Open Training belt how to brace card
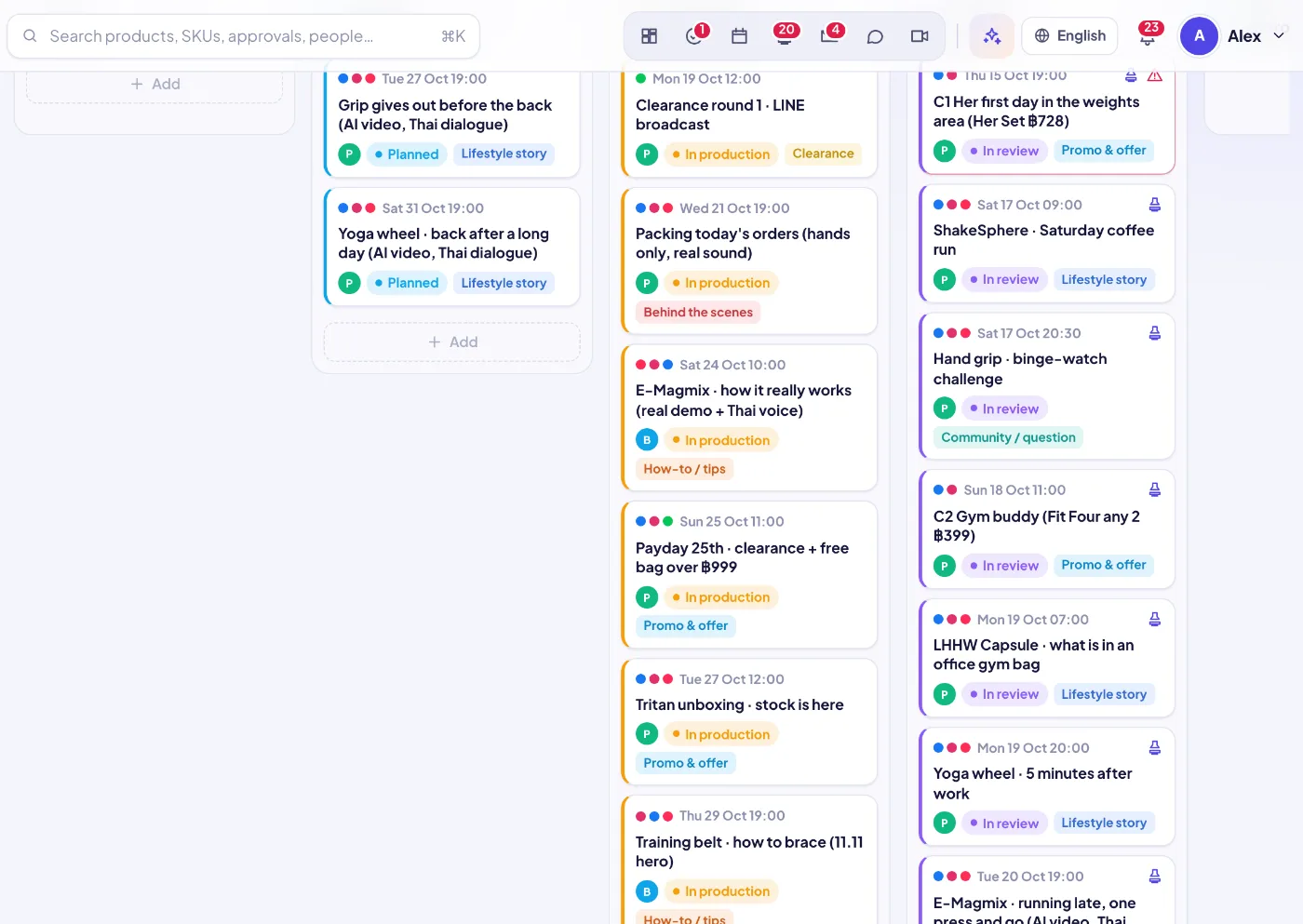Screen dimensions: 1303x924 749,860
